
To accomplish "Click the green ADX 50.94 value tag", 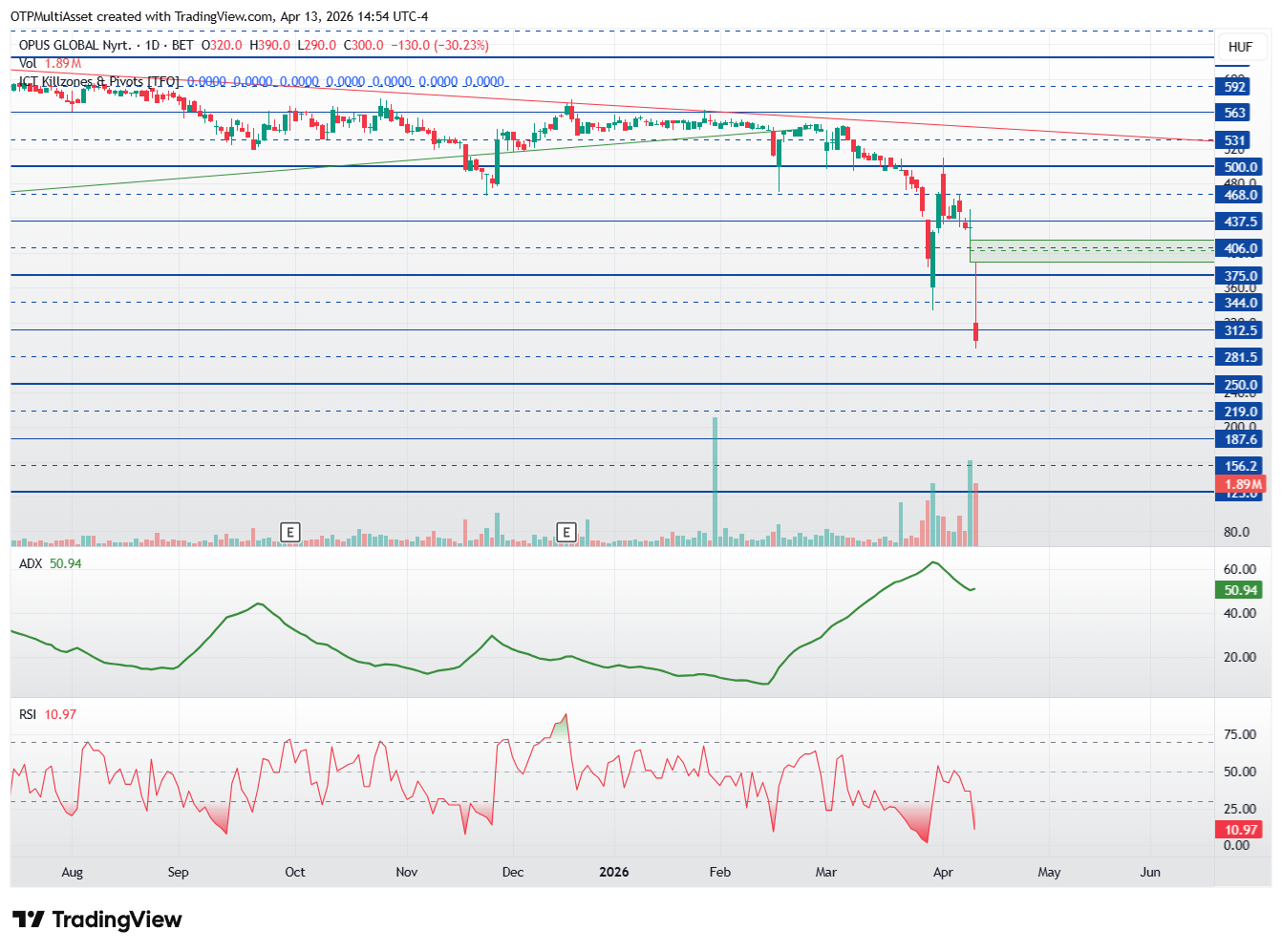I will (1240, 590).
